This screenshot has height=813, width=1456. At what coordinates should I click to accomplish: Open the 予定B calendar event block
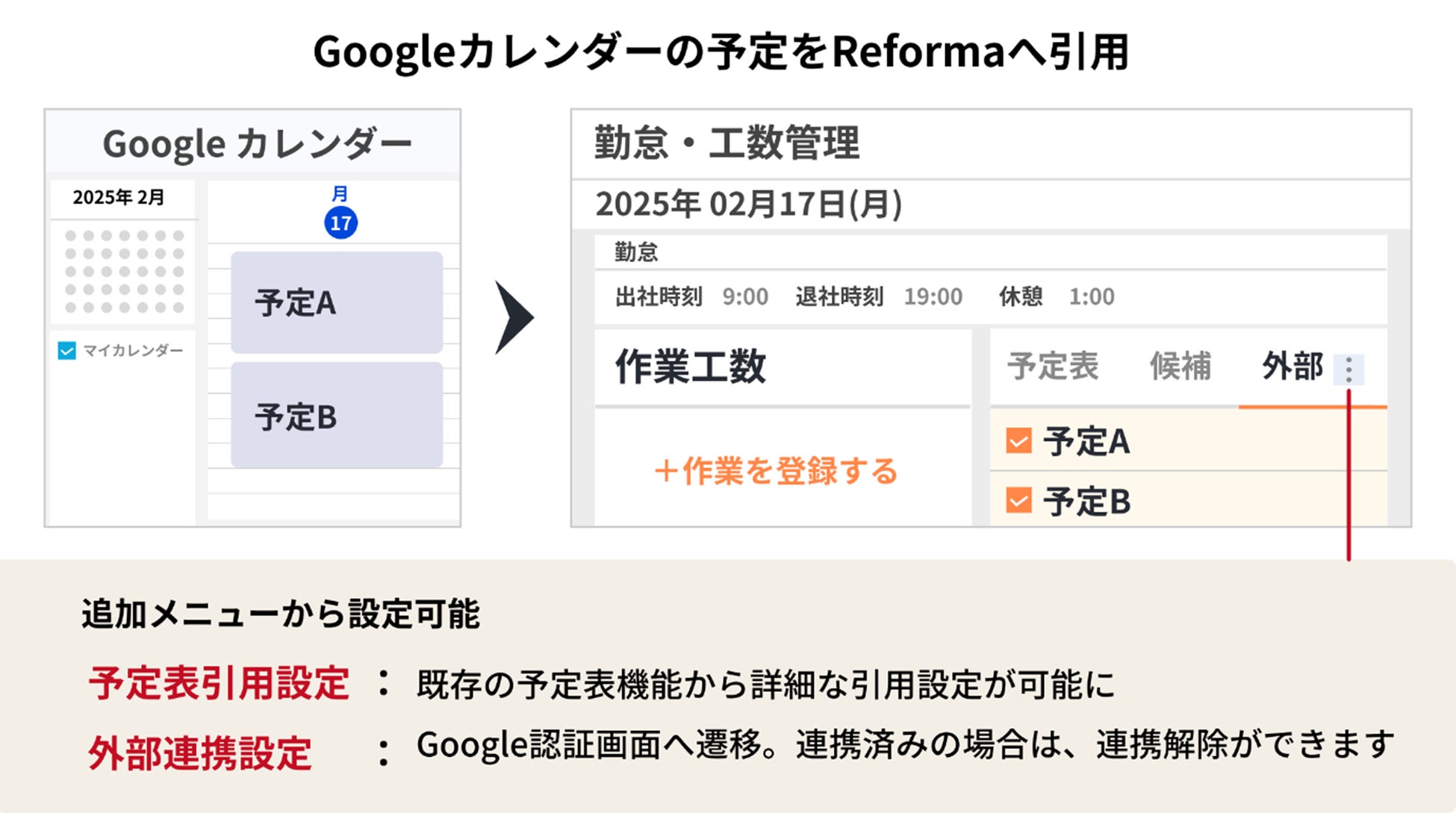pyautogui.click(x=337, y=415)
